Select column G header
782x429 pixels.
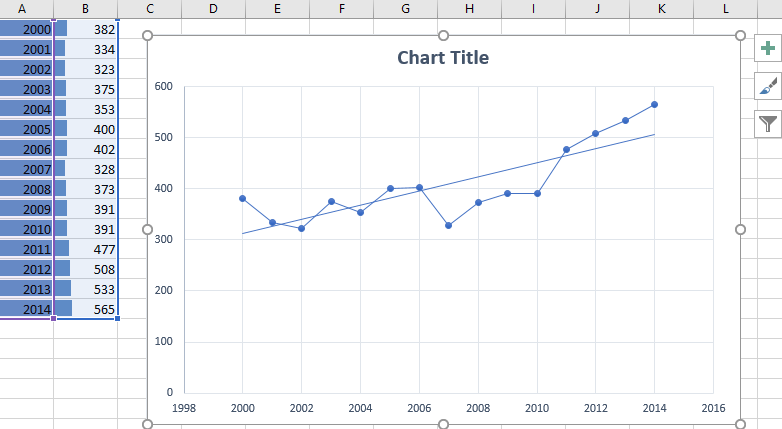coord(405,9)
